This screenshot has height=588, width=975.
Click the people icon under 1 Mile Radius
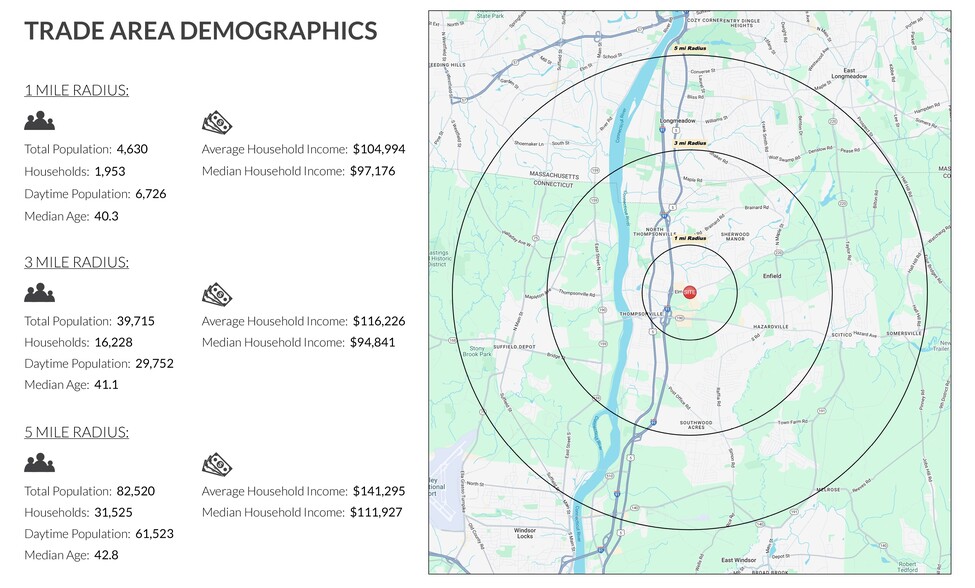(39, 122)
